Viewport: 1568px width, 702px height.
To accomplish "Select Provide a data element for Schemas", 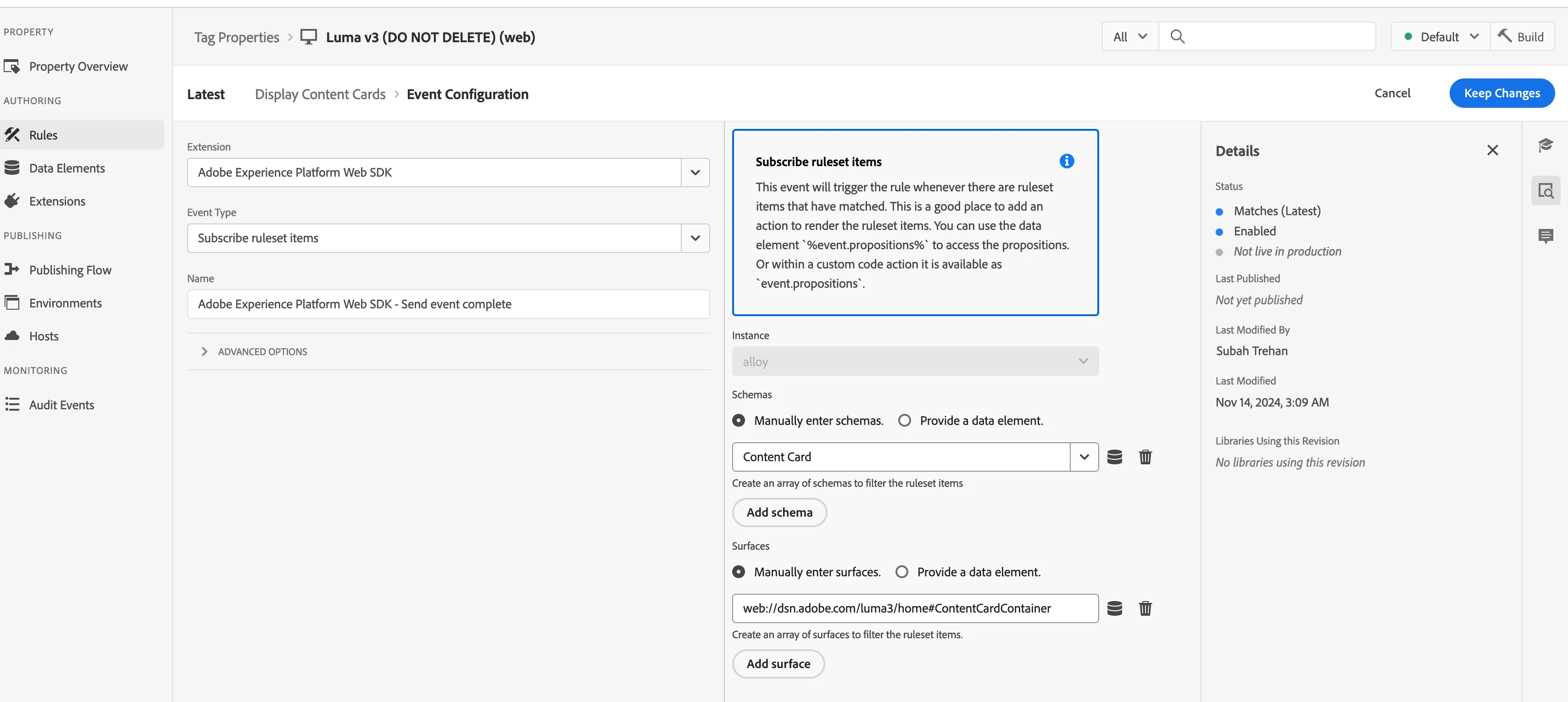I will (905, 420).
